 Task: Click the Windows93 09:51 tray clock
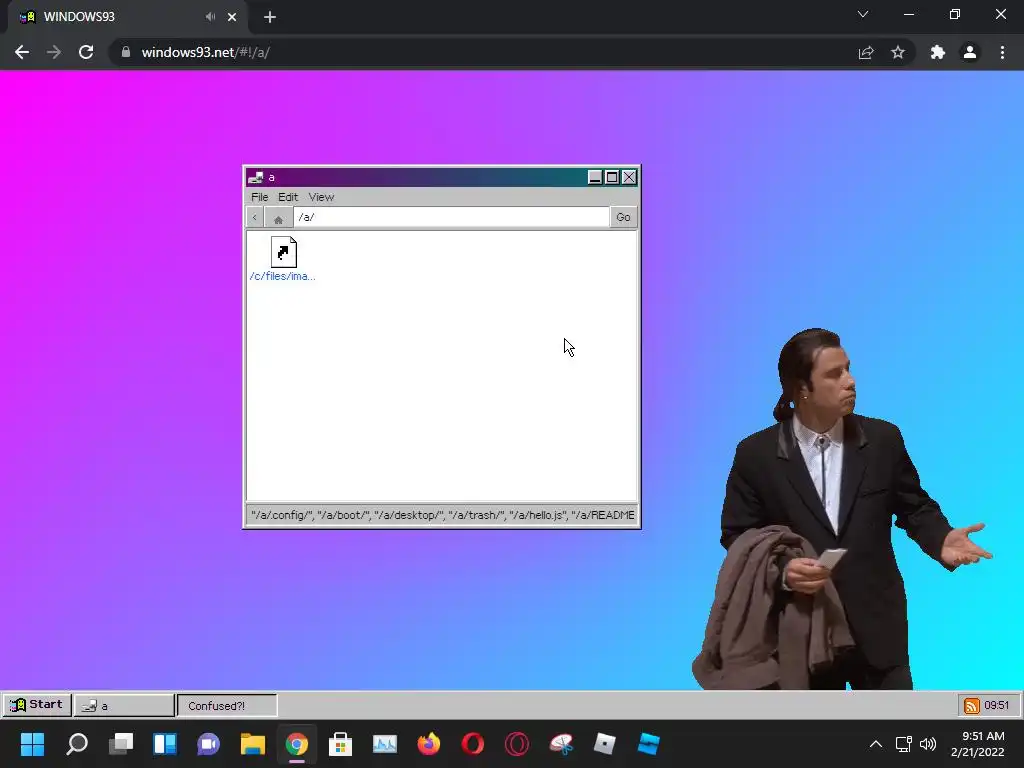[x=997, y=705]
